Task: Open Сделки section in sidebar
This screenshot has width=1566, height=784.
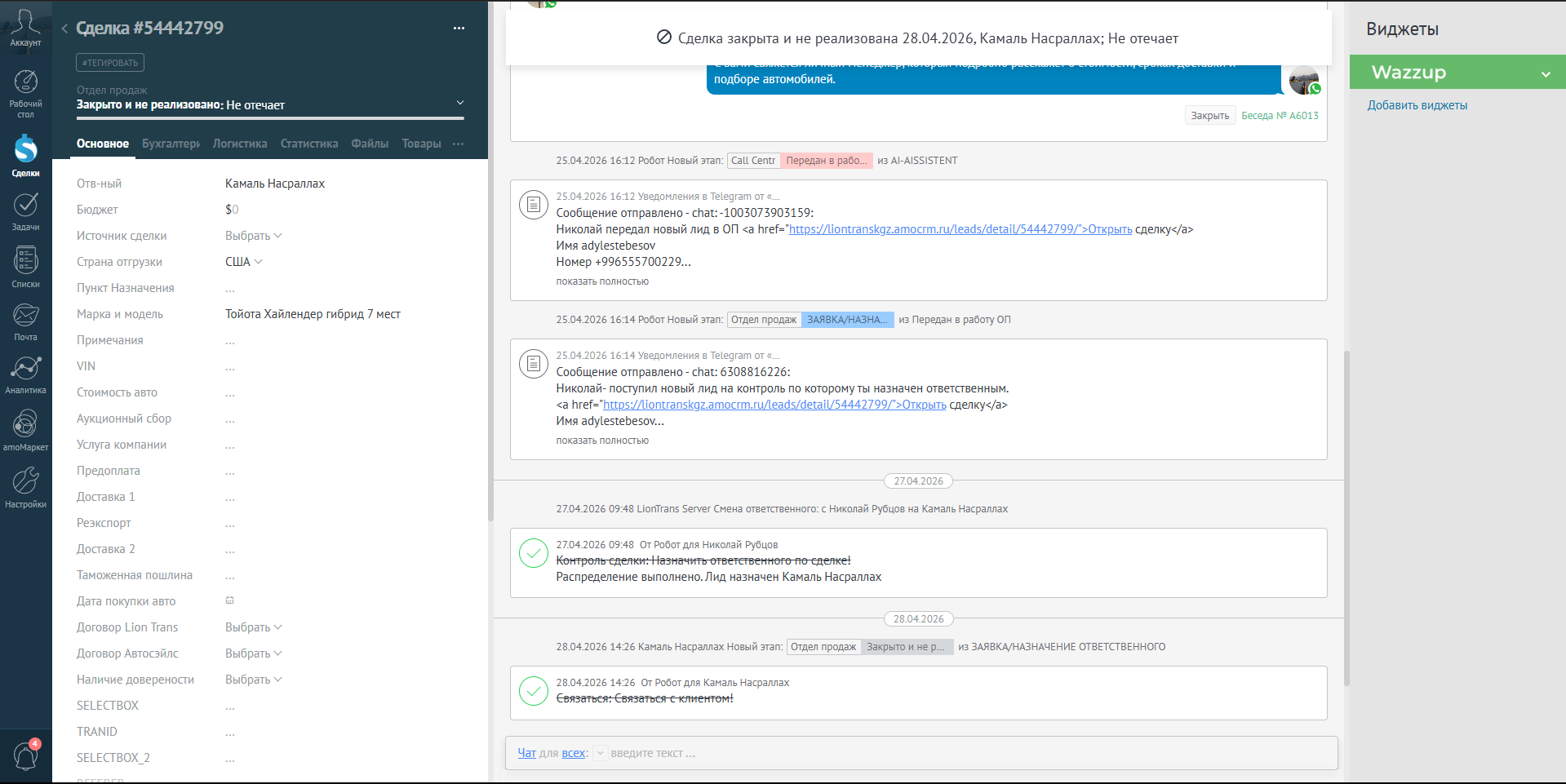Action: (25, 156)
